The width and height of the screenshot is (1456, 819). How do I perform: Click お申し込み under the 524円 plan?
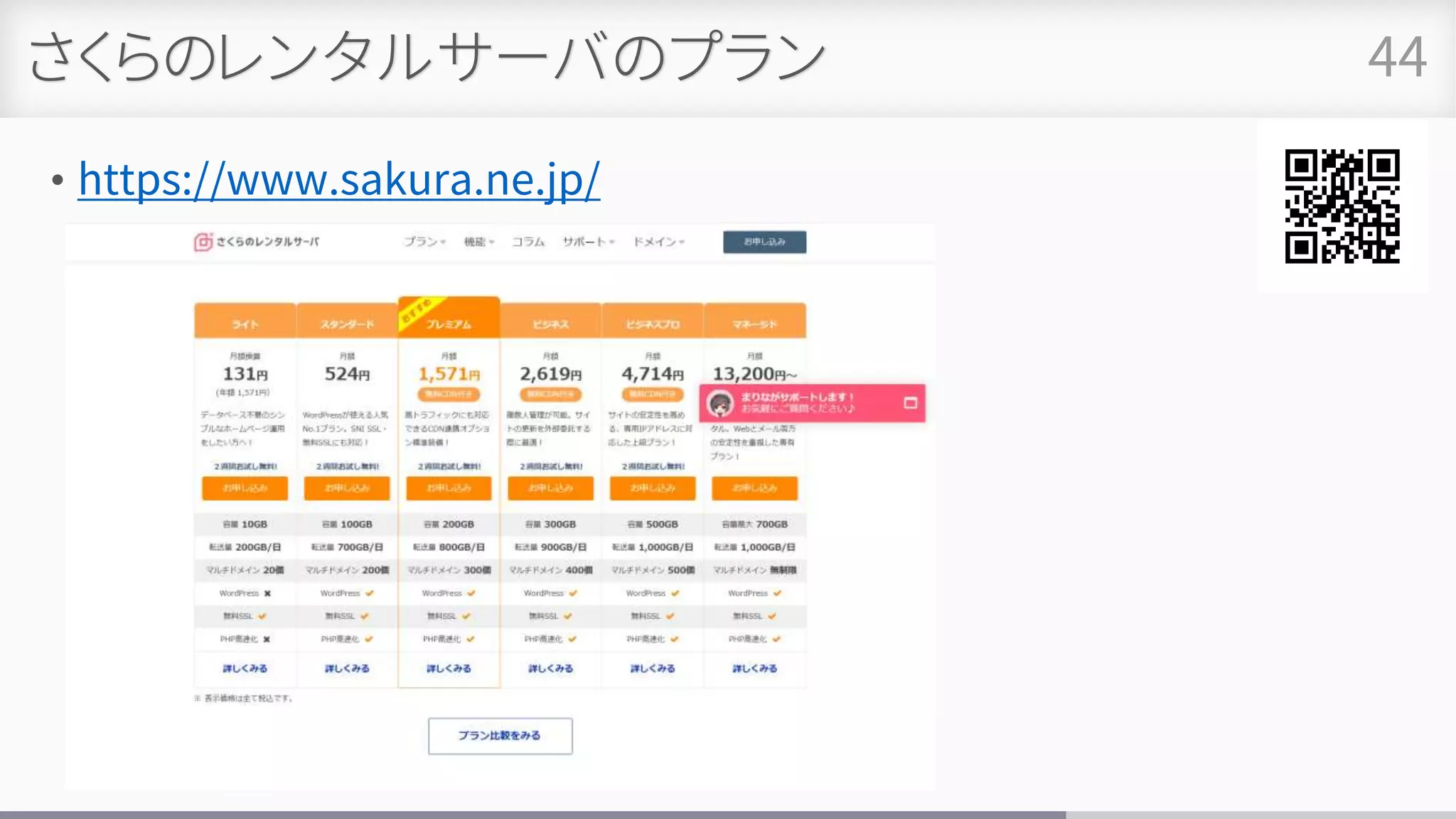click(347, 488)
